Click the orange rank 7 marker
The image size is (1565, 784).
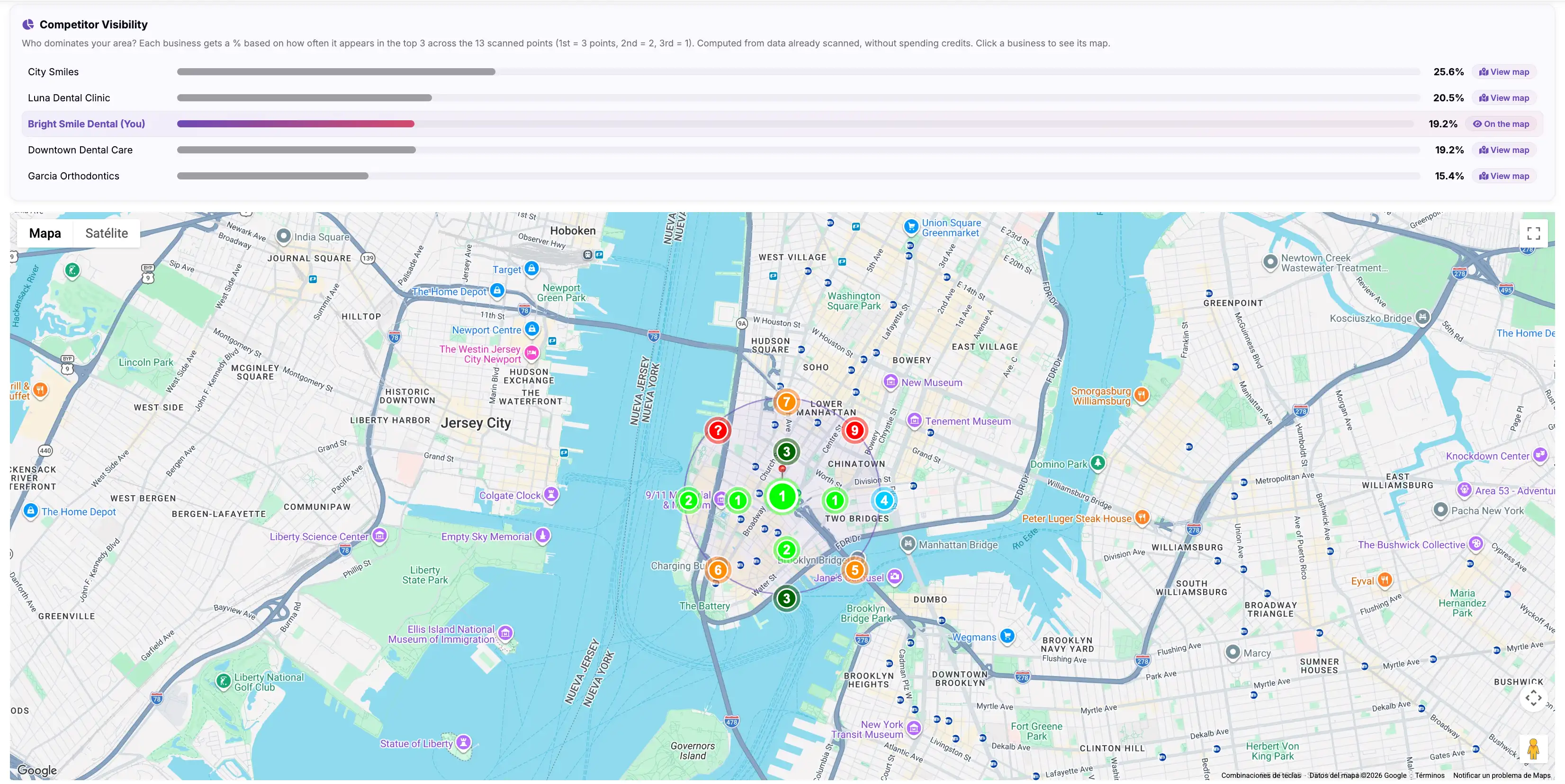[786, 401]
